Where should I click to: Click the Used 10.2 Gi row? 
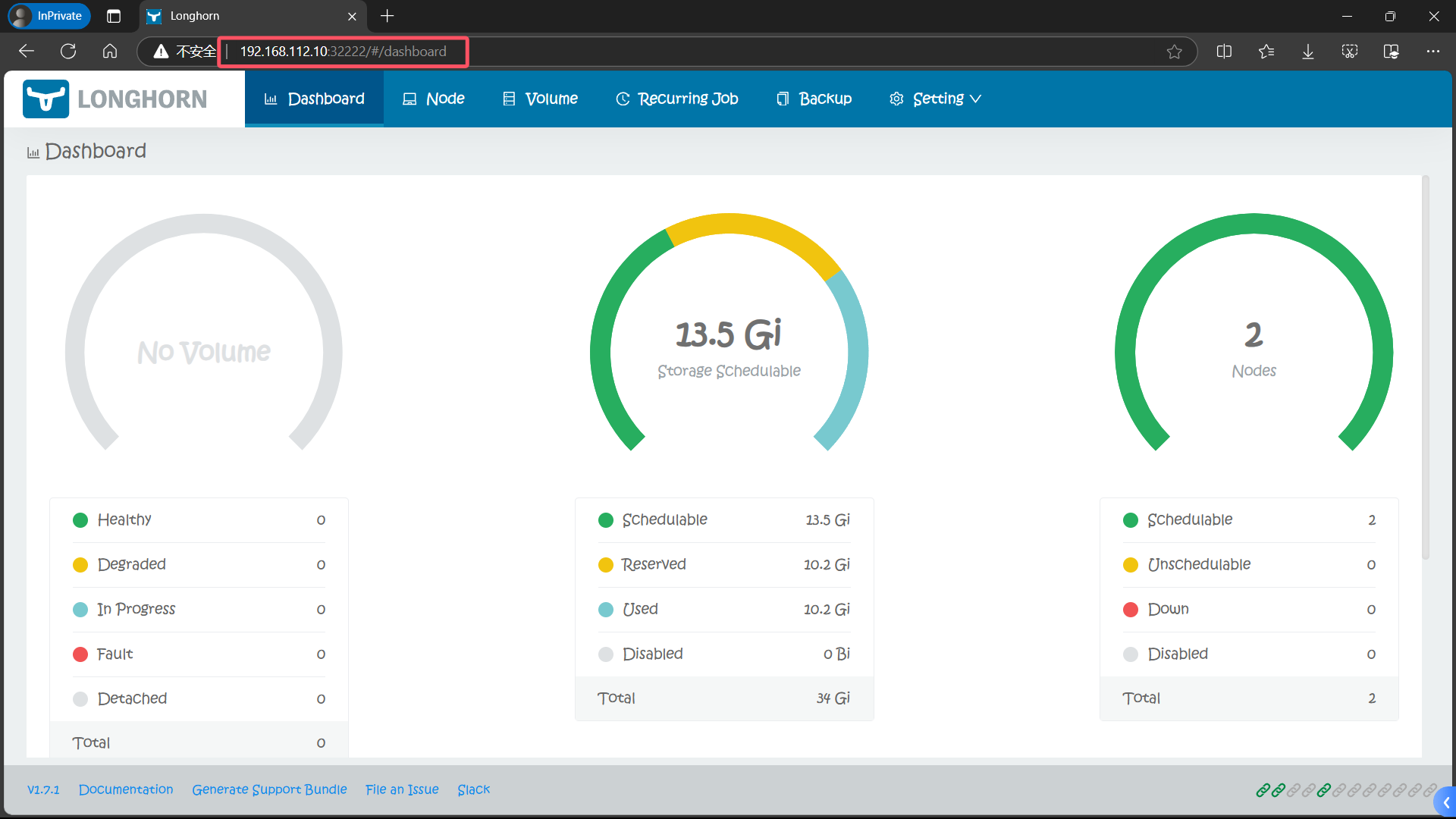tap(724, 610)
